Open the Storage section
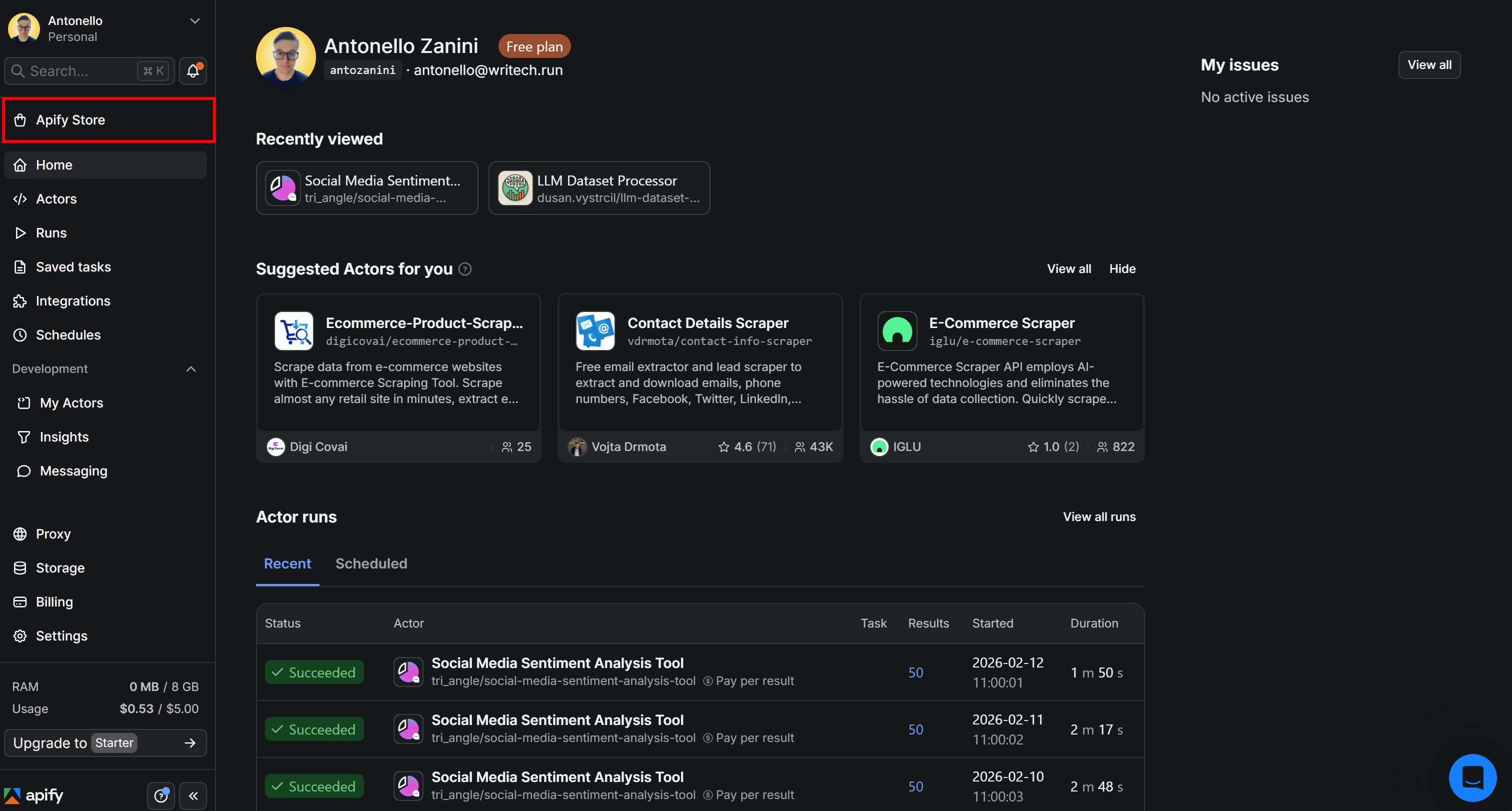The width and height of the screenshot is (1512, 811). [60, 567]
